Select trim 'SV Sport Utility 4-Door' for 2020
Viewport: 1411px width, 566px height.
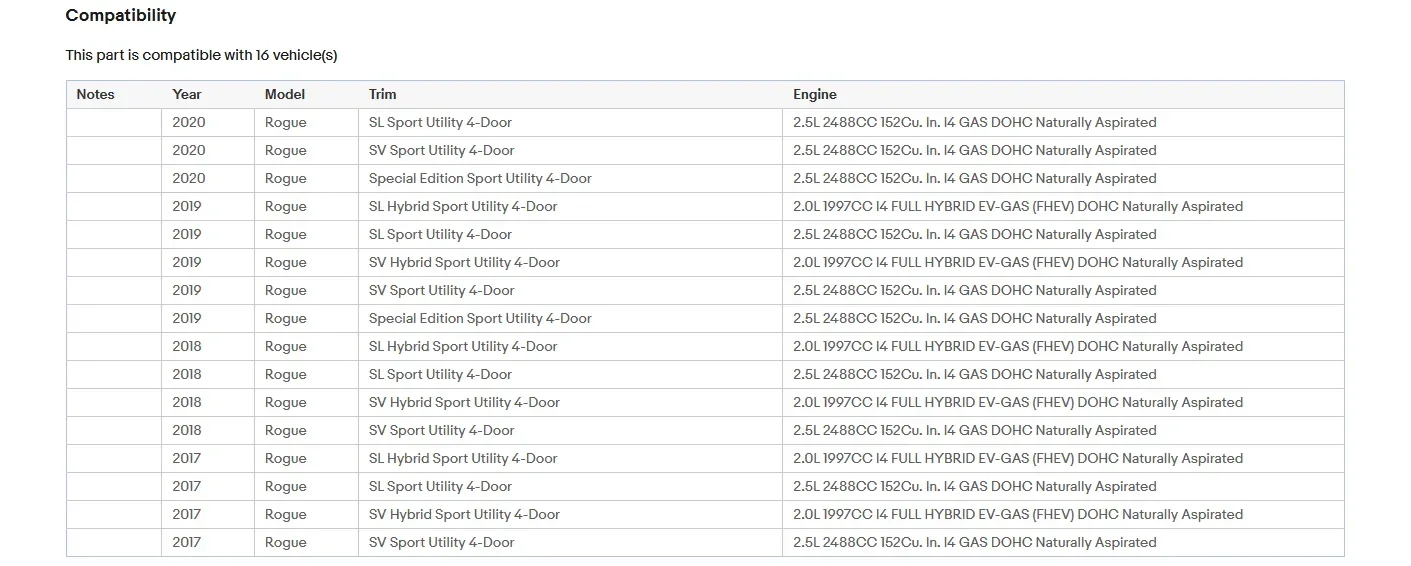point(441,151)
